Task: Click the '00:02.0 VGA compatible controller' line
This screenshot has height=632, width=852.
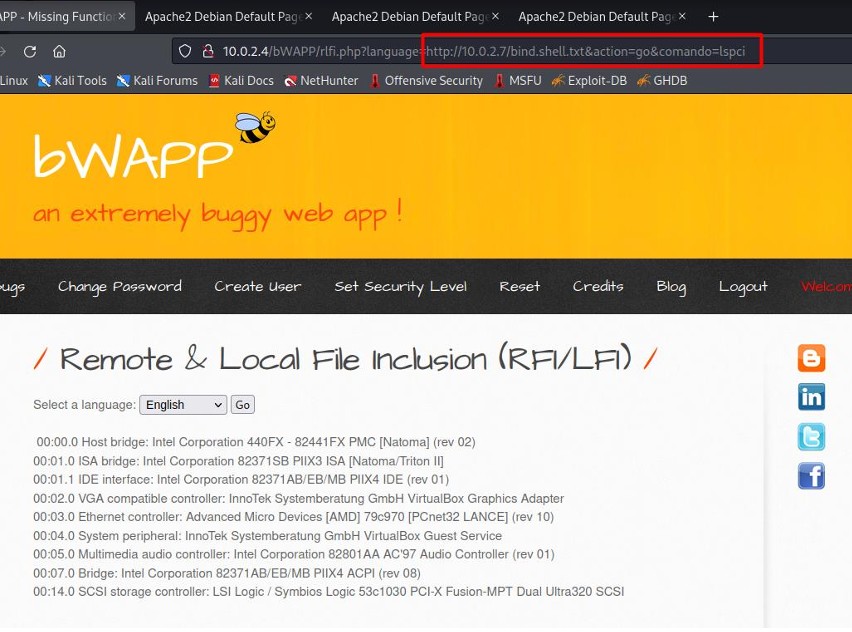Action: 299,499
